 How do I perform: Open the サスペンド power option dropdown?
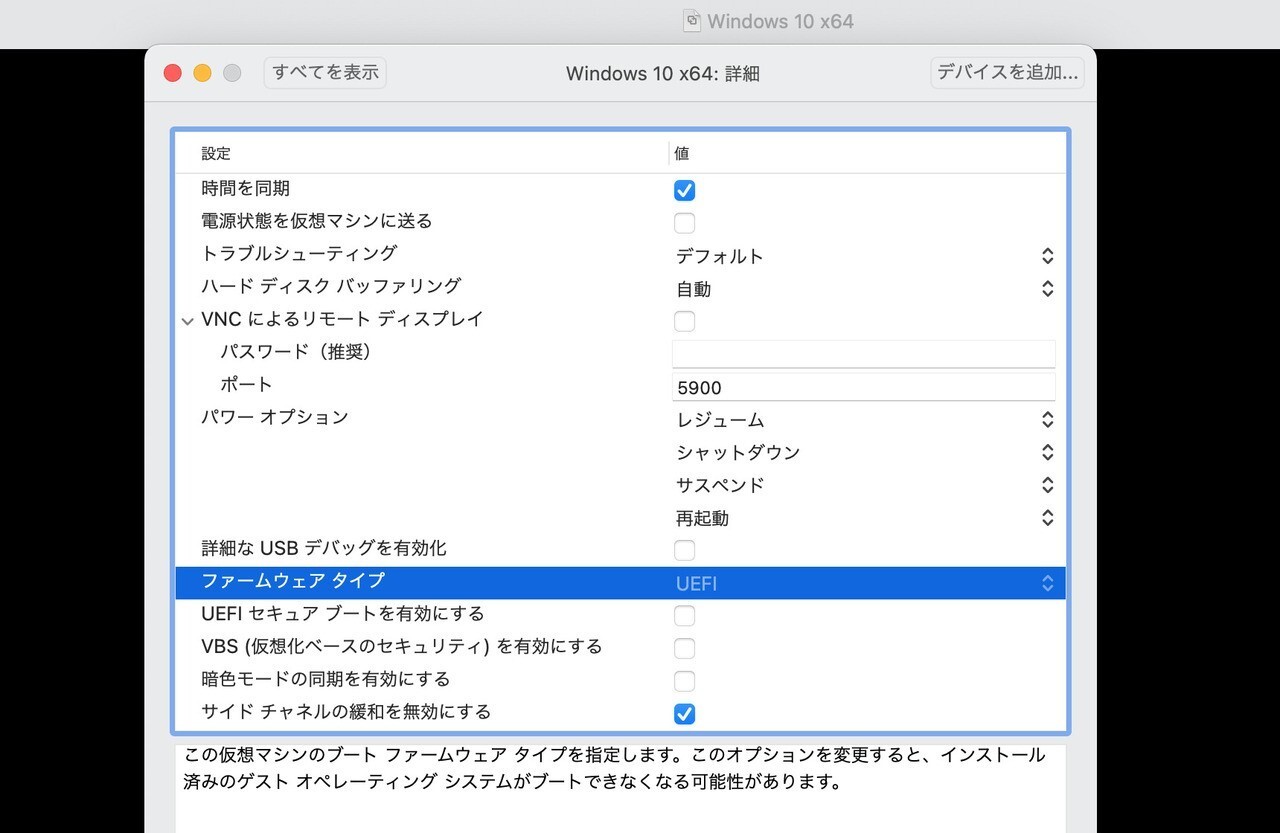coord(866,485)
